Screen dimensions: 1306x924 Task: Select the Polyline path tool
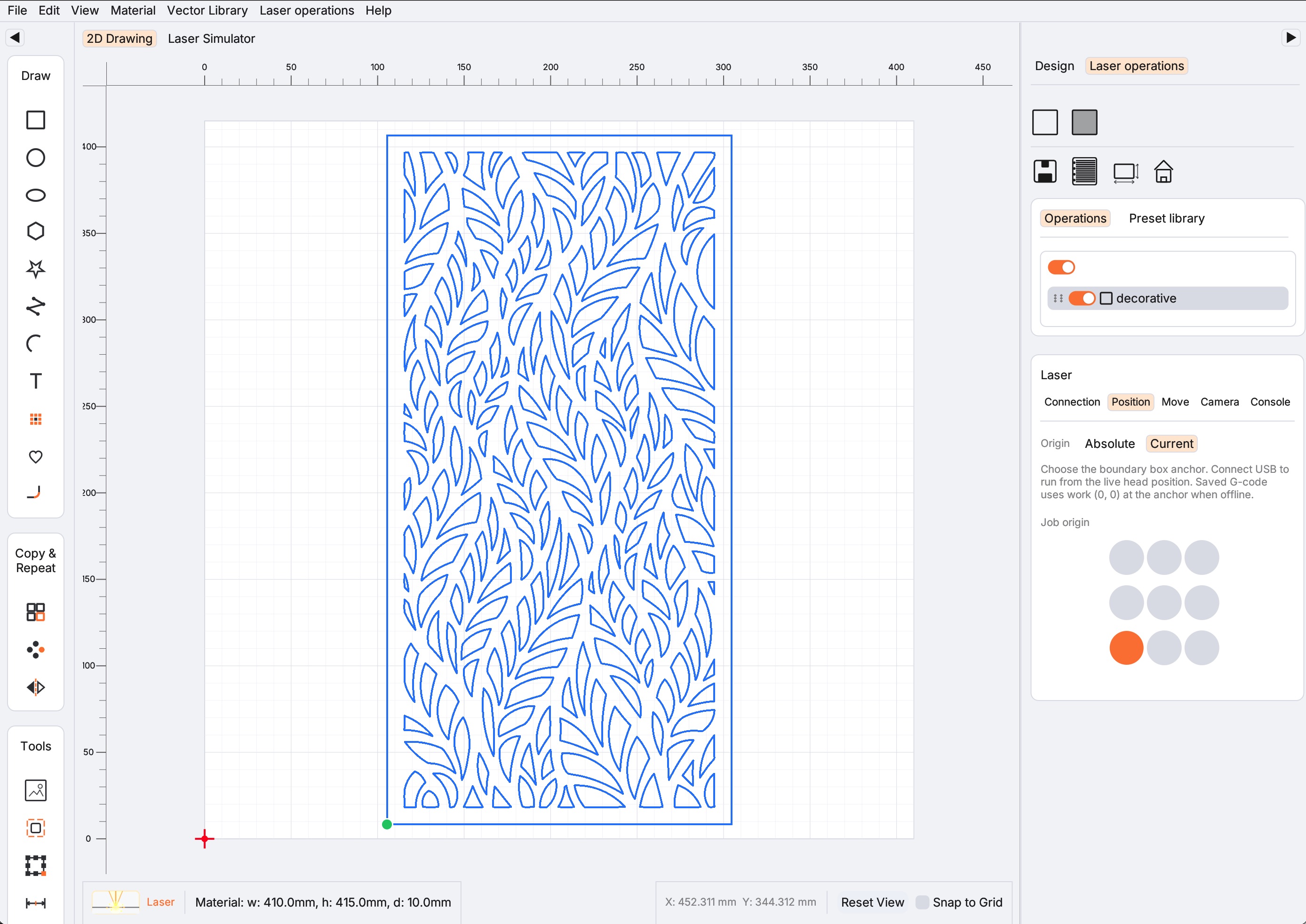[35, 306]
